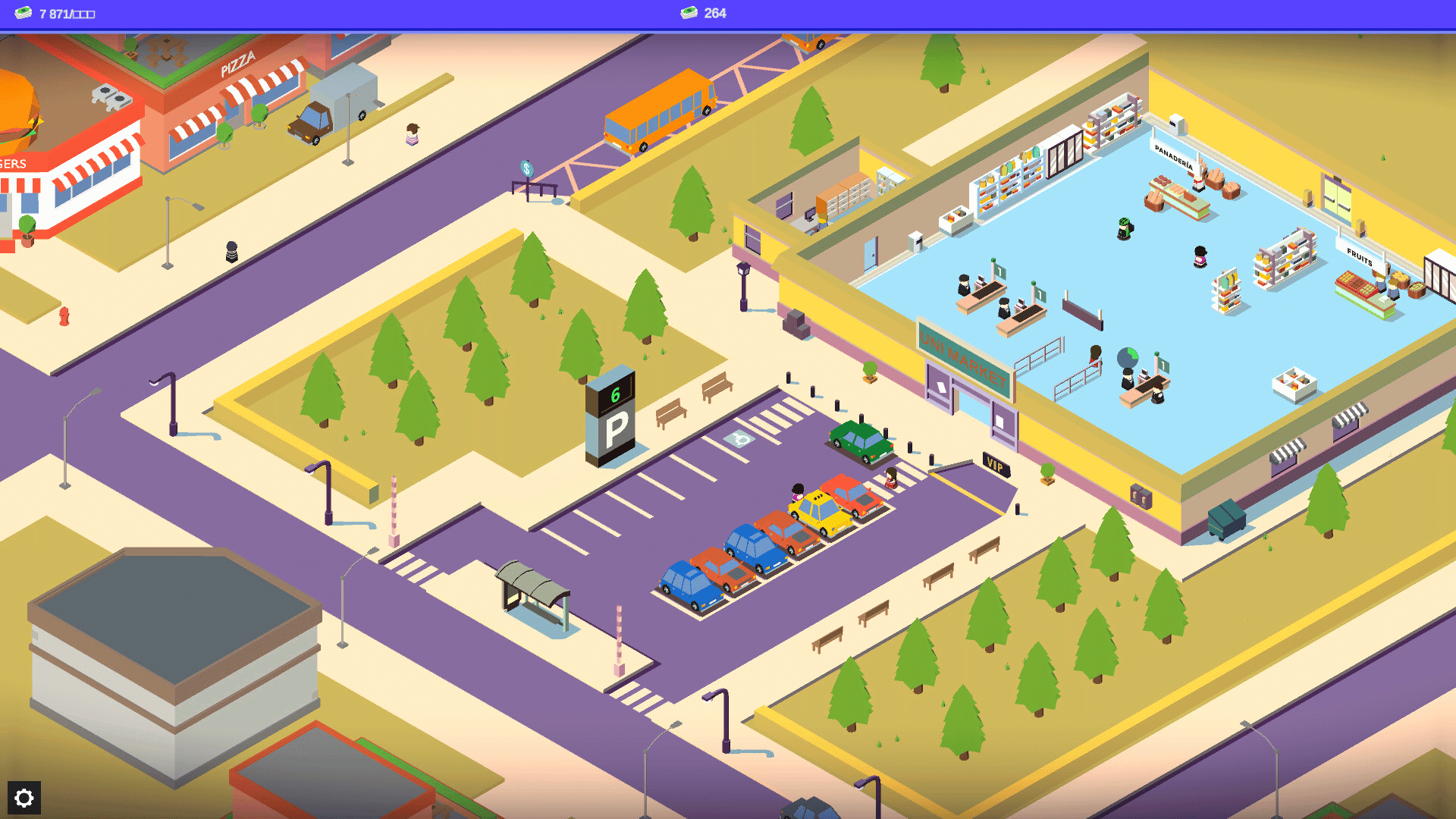Select the FRUITS stand sign
The height and width of the screenshot is (819, 1456).
coord(1360,257)
